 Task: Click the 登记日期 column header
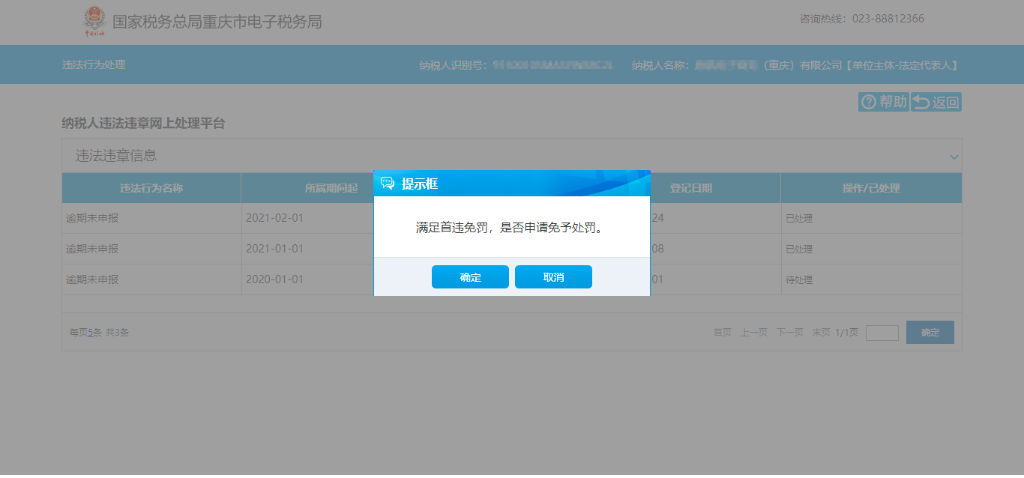point(714,188)
